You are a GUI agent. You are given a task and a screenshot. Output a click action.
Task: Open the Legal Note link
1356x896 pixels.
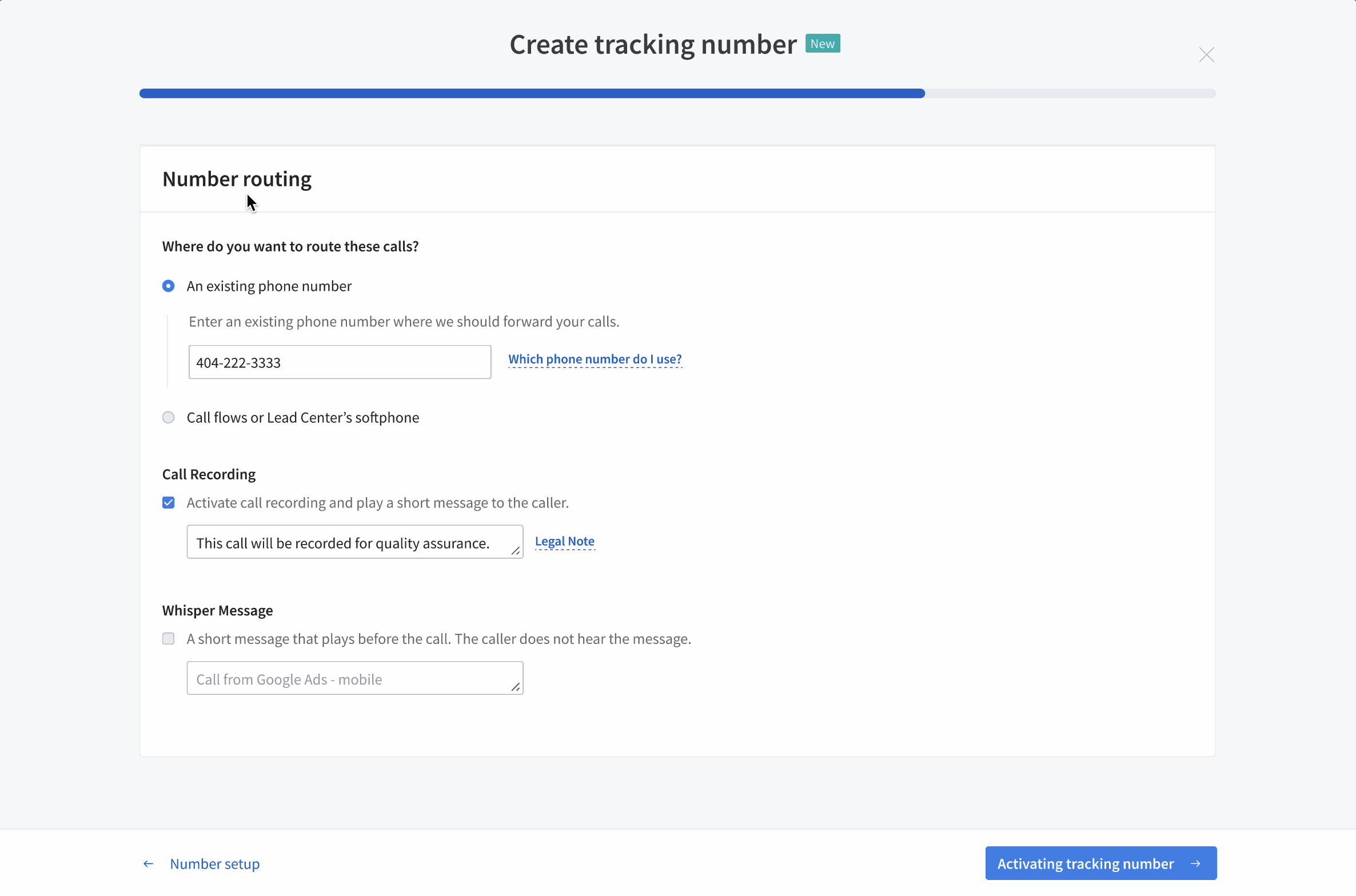564,541
